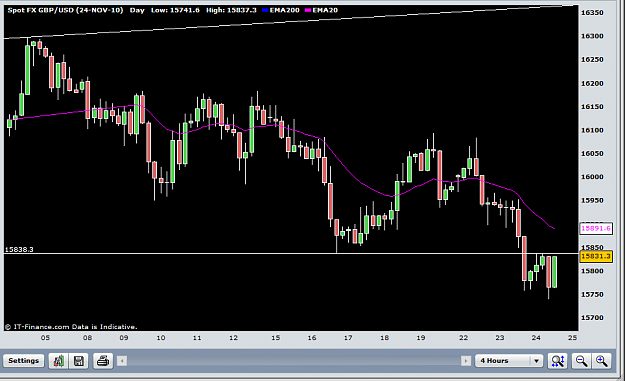Viewport: 625px width, 381px height.
Task: Click the 16350 price axis label
Action: point(592,13)
